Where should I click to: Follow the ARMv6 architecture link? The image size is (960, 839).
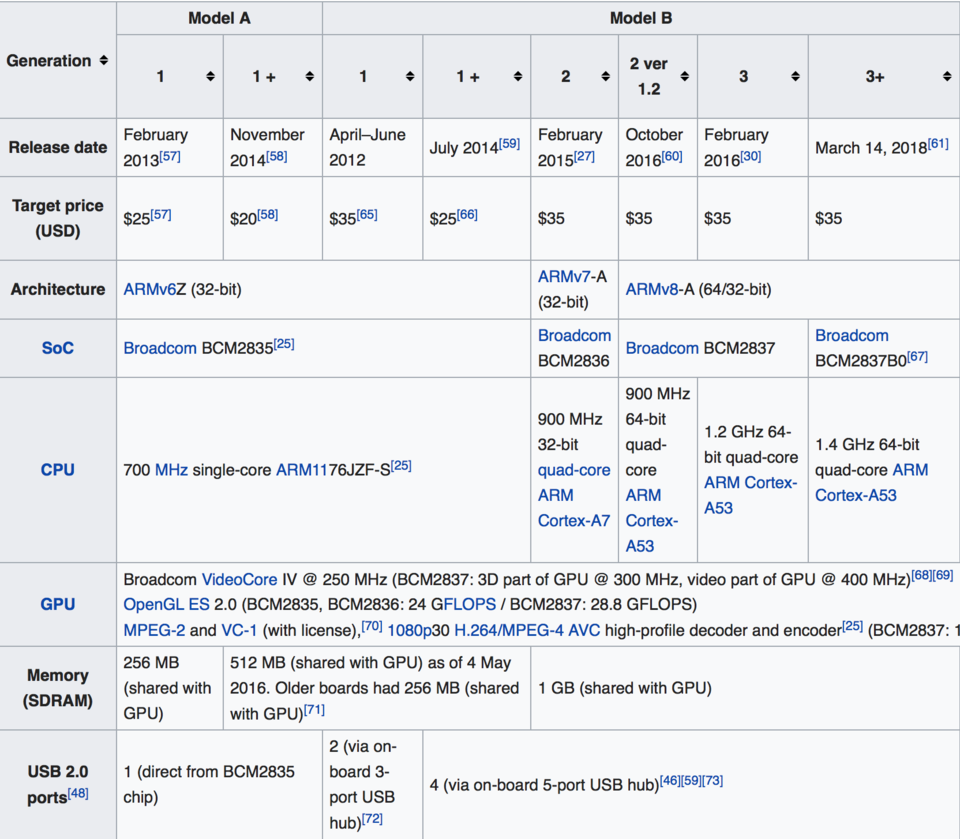click(150, 289)
